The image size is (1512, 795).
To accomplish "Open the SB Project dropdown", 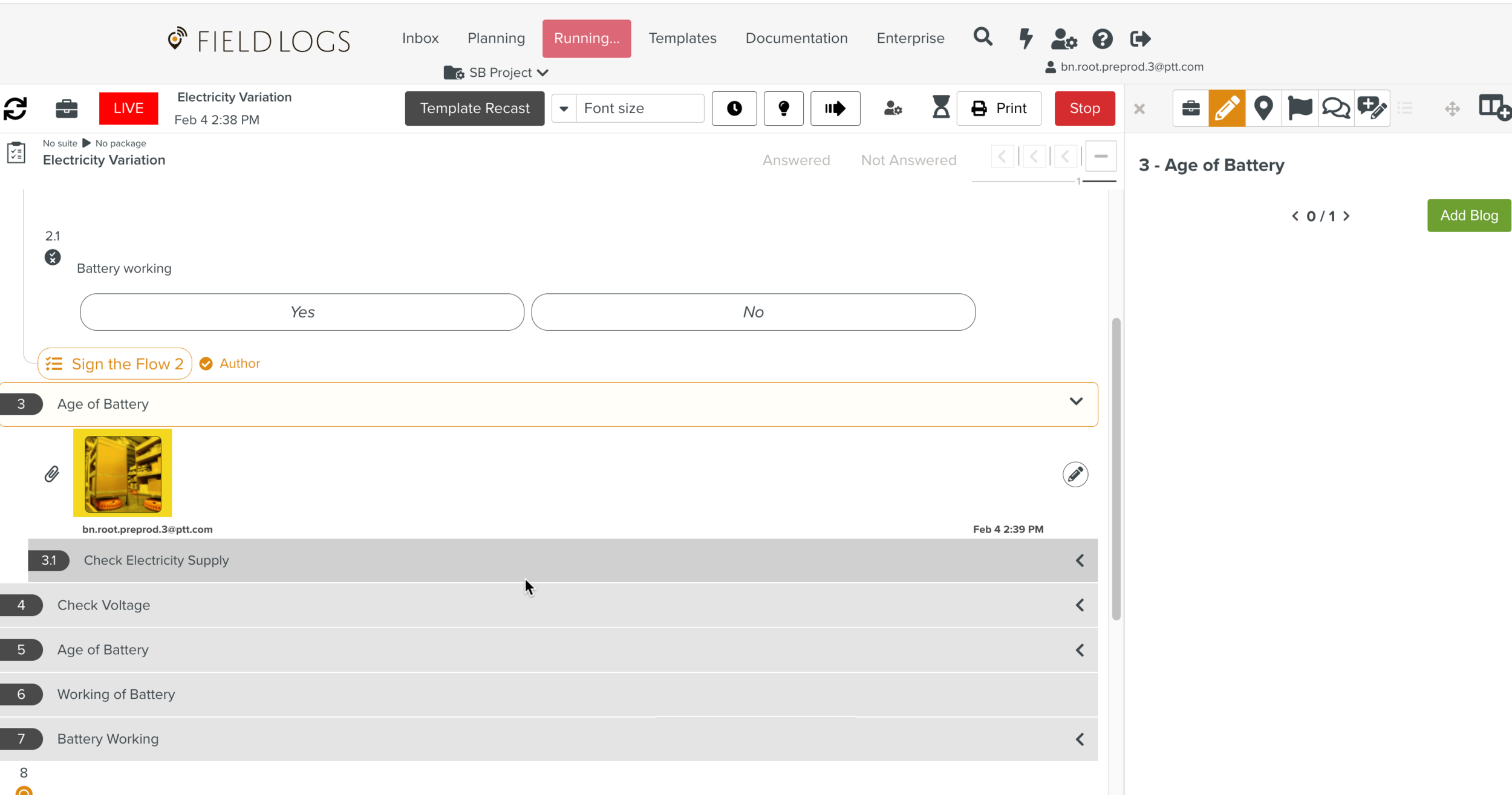I will click(497, 73).
